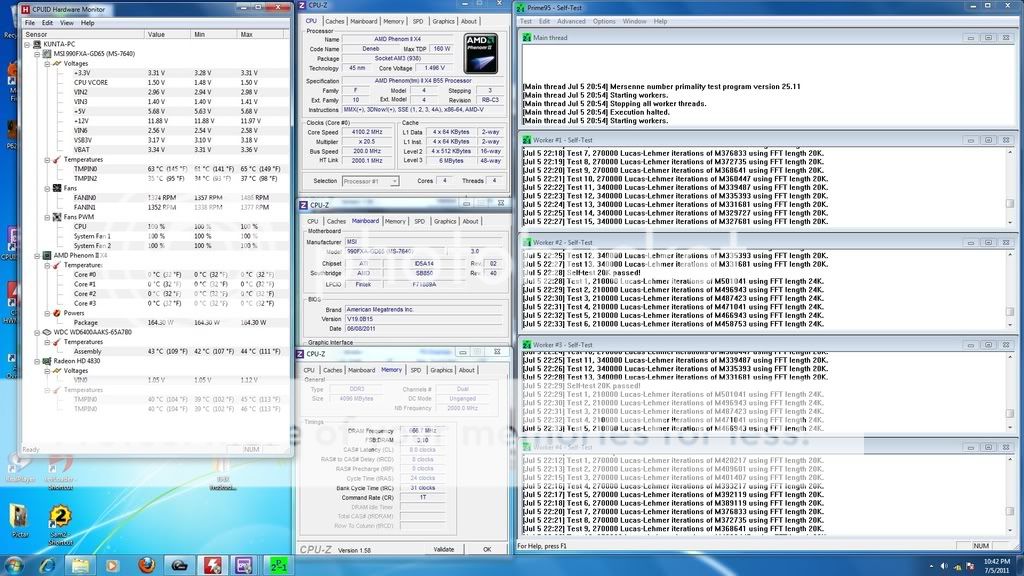Open the Sam2 shortcut desktop icon
This screenshot has width=1024, height=576.
[x=60, y=520]
